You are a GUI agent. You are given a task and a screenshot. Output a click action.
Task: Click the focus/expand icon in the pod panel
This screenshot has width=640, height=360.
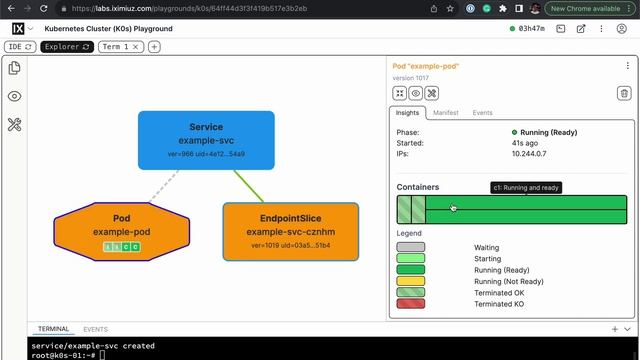pos(400,93)
